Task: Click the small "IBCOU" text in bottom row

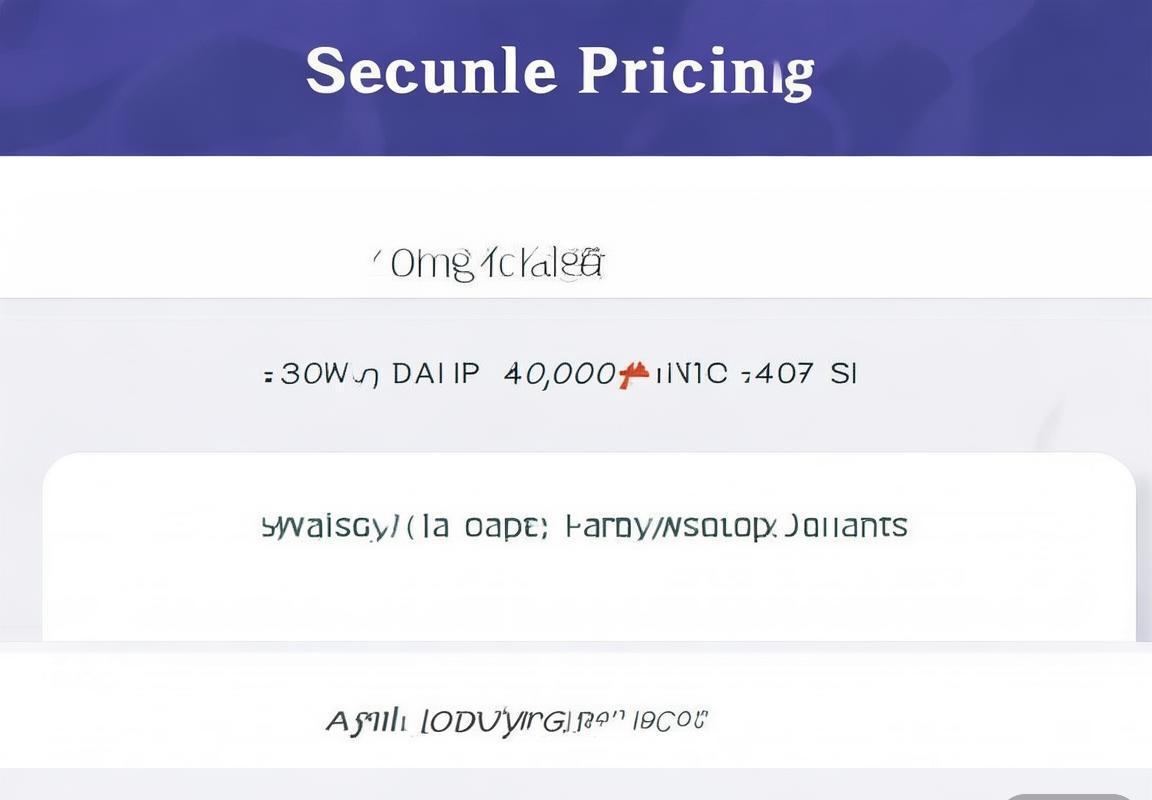Action: (x=672, y=719)
